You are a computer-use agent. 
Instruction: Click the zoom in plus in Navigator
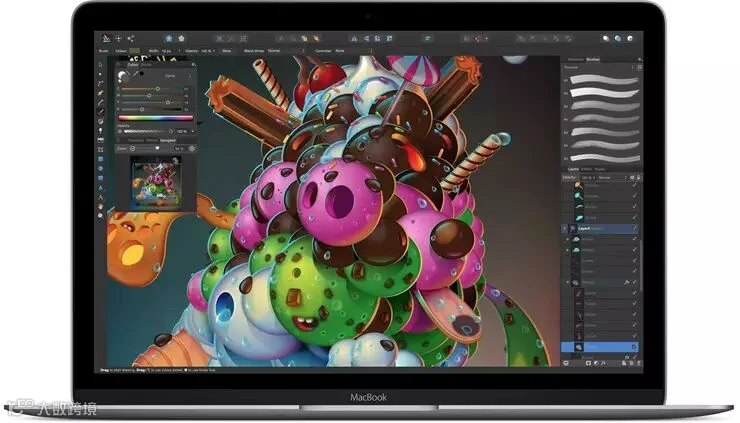[192, 148]
